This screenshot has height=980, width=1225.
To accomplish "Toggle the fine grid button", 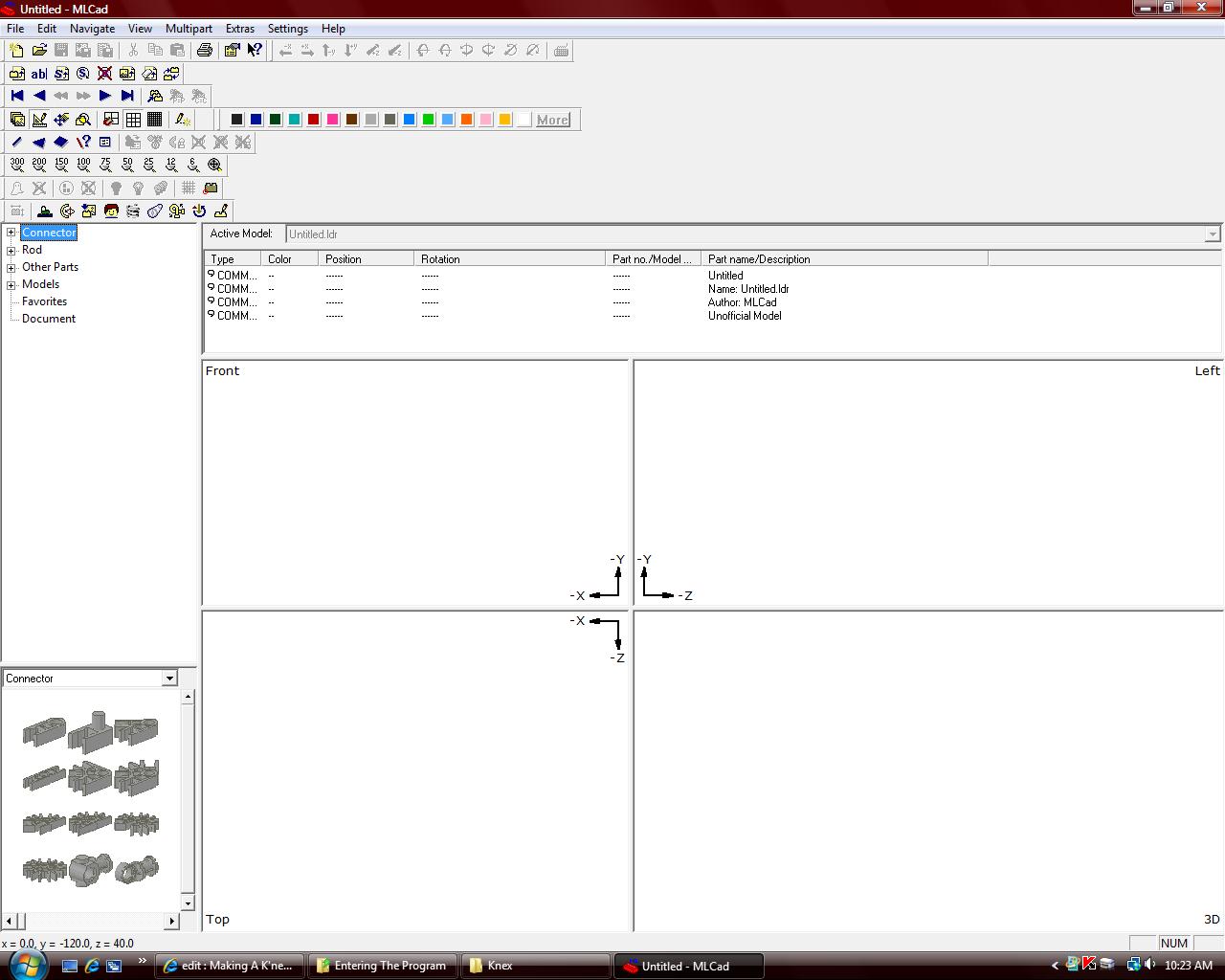I will pyautogui.click(x=154, y=120).
